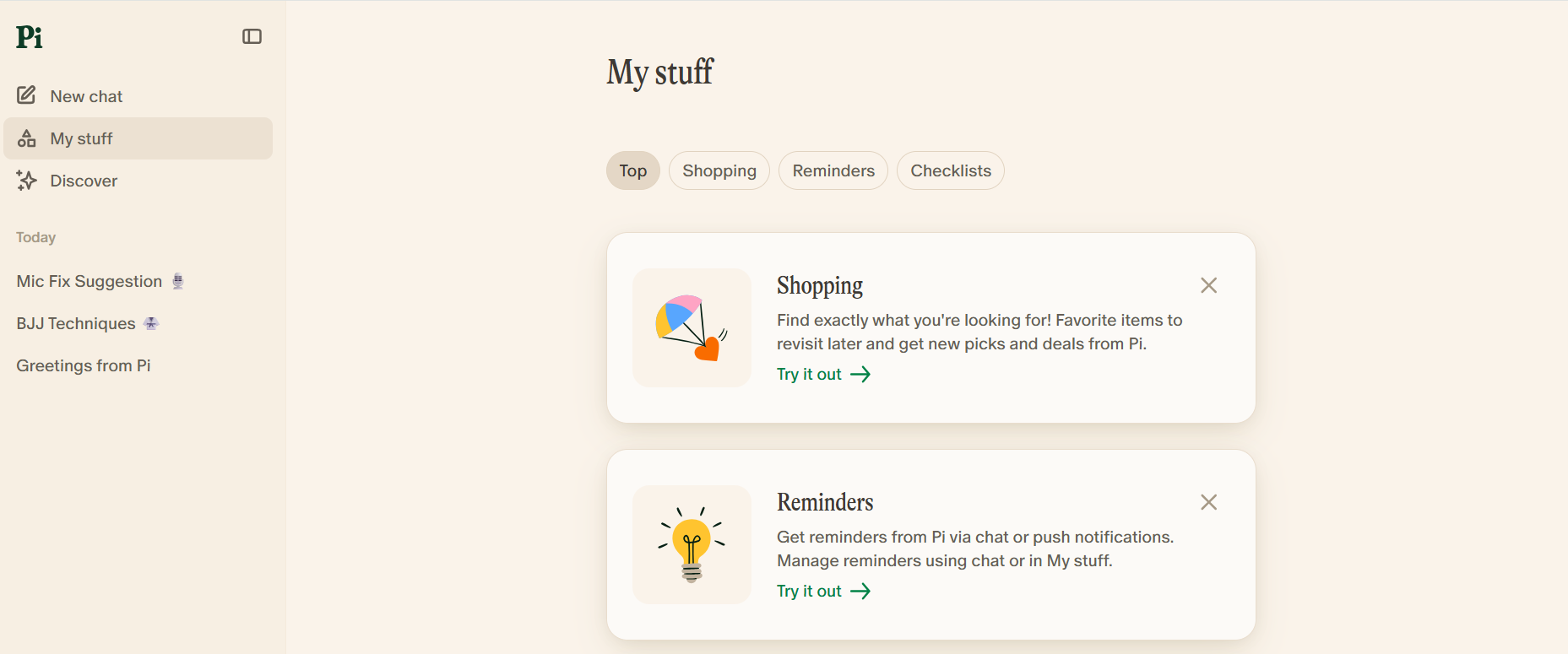Click the Discover sparkle icon

coord(26,181)
